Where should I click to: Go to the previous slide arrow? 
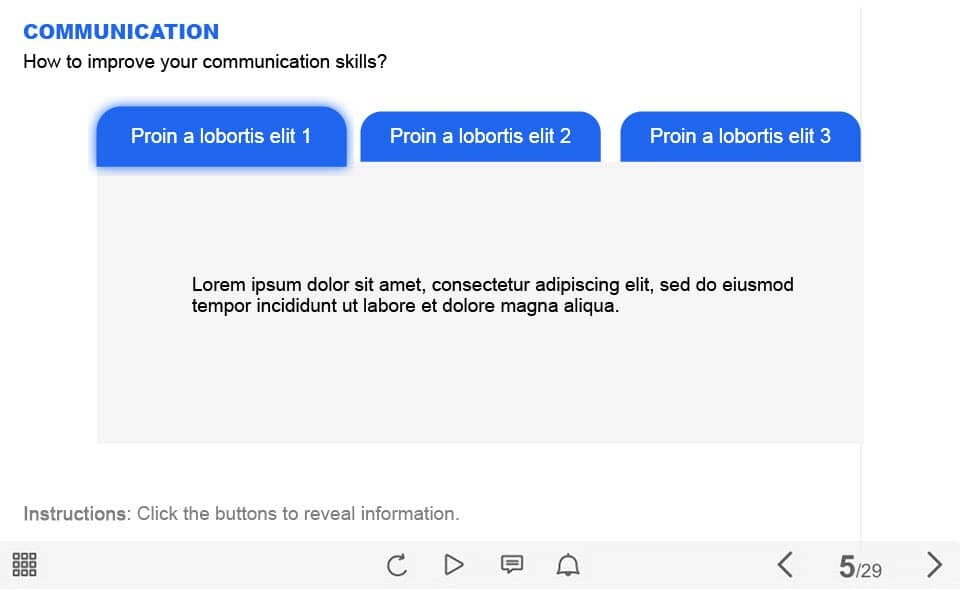[785, 565]
